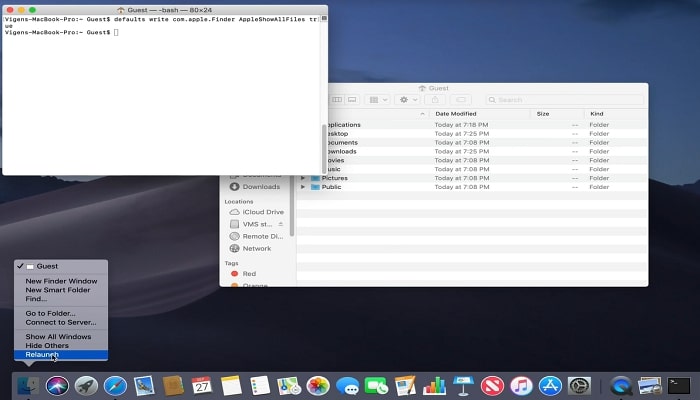The image size is (700, 400).
Task: Open Launchpad rocket icon in dock
Action: 86,385
